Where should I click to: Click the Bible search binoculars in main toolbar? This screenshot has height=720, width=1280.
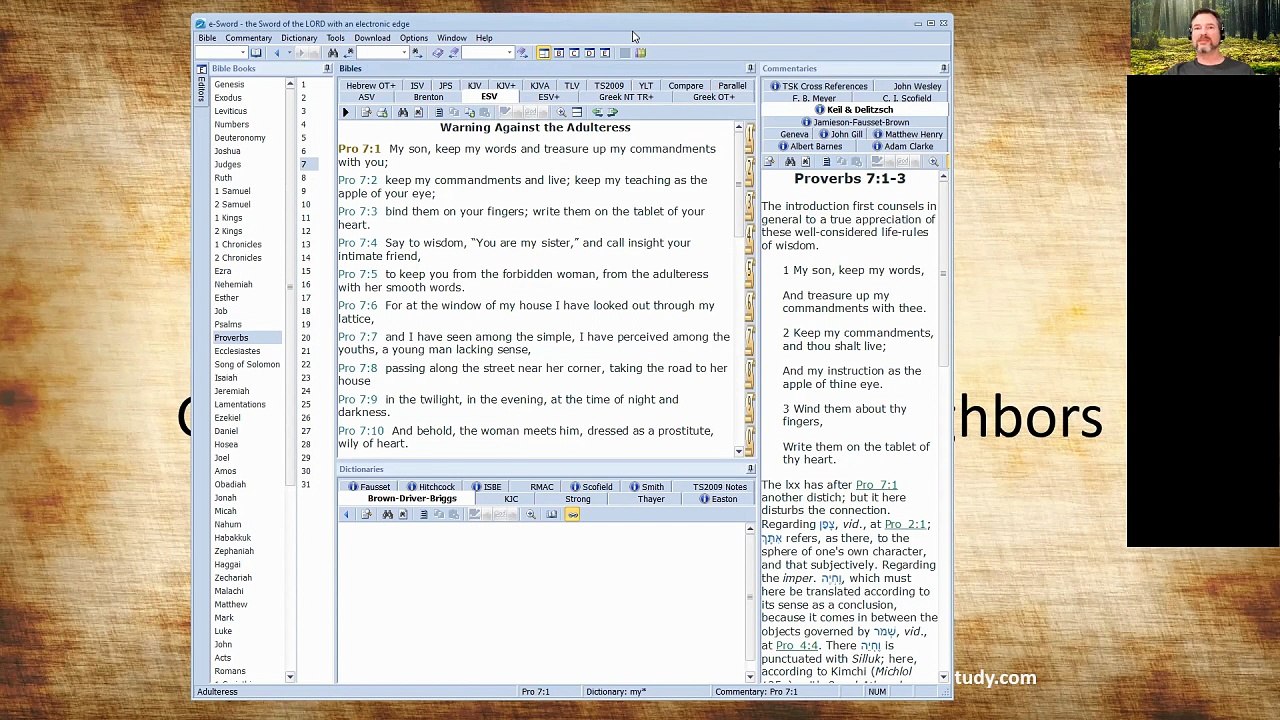point(333,52)
